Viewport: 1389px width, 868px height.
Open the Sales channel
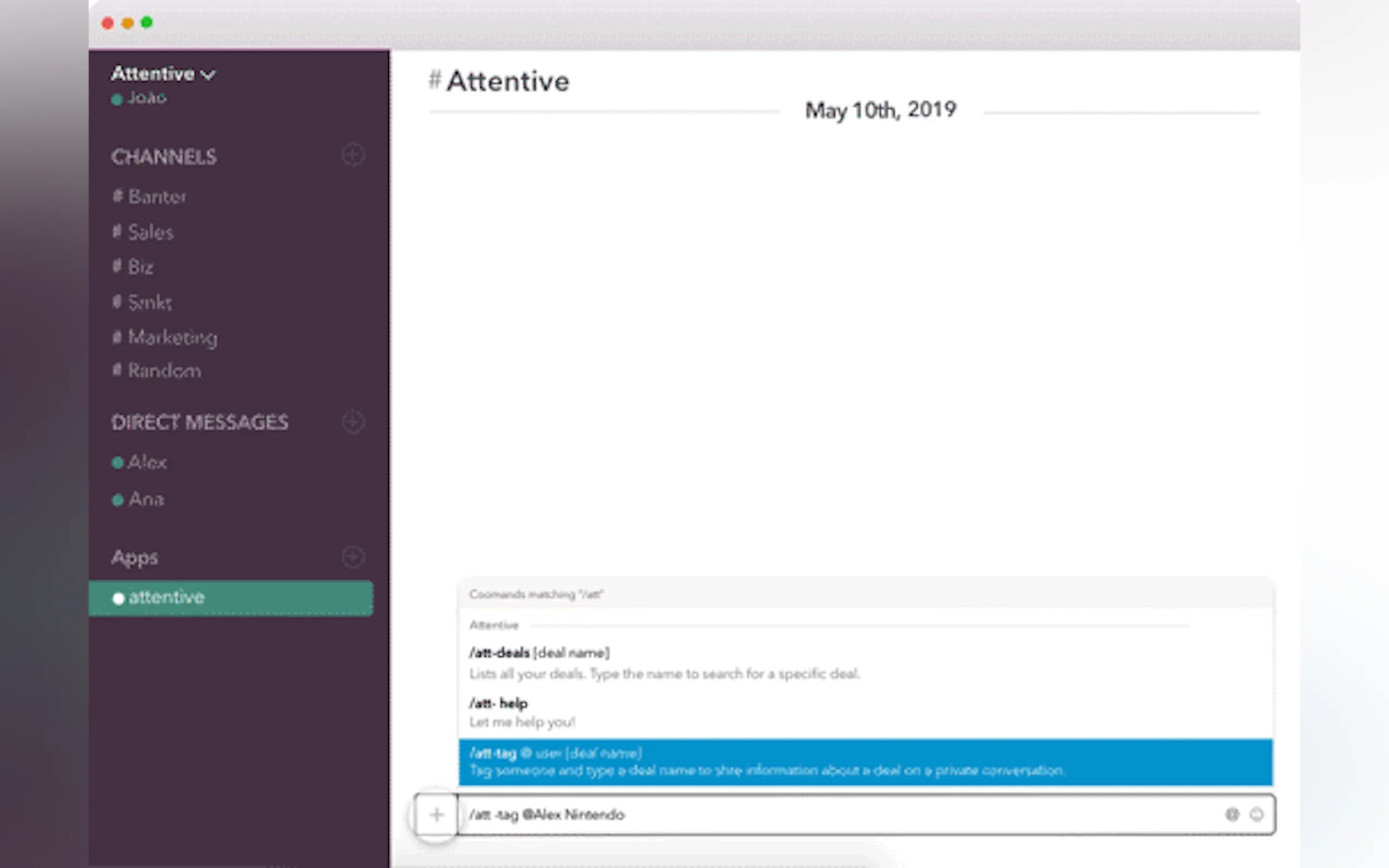pos(150,232)
